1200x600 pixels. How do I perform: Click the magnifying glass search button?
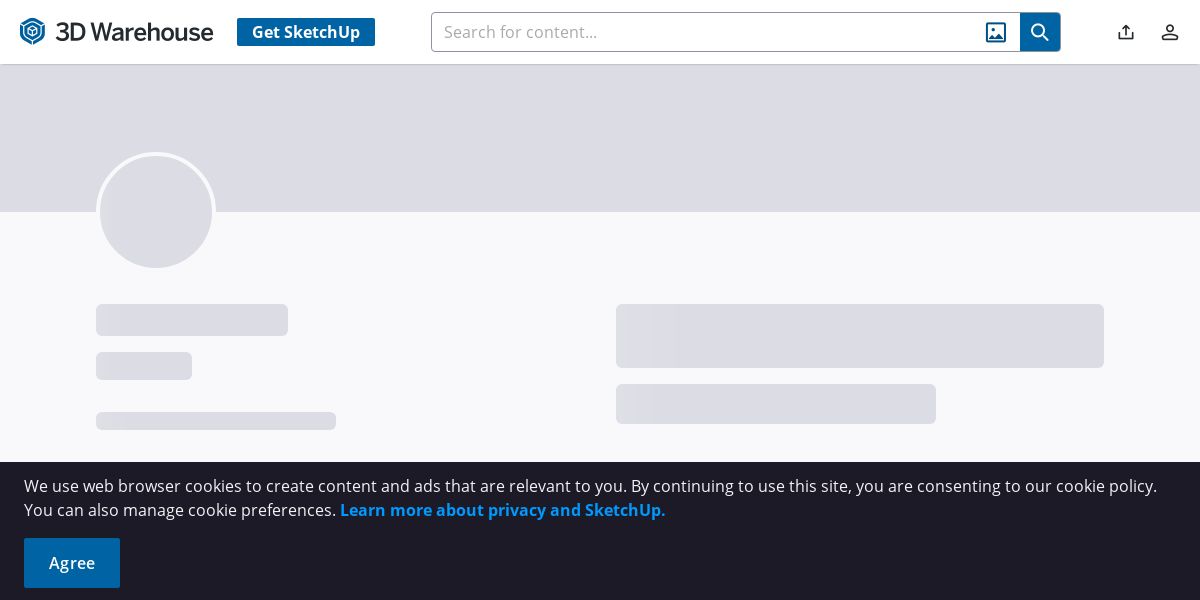pyautogui.click(x=1040, y=32)
